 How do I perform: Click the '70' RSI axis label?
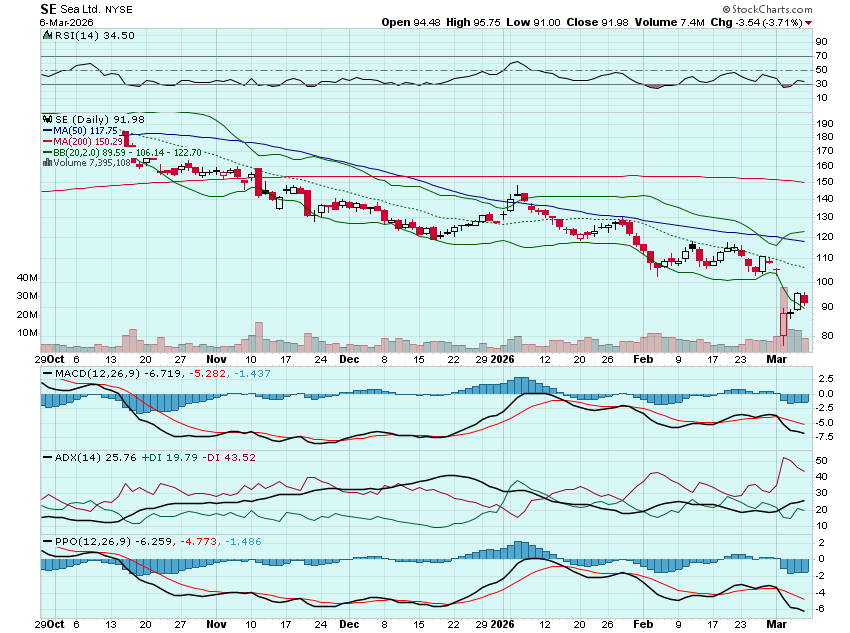point(821,56)
